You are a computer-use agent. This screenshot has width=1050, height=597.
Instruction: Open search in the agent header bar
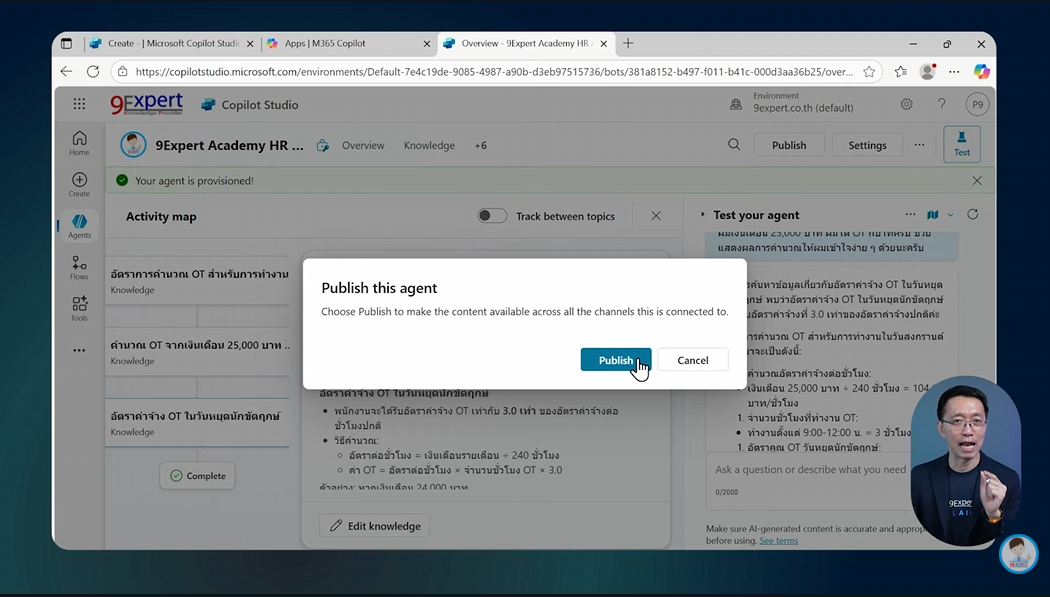tap(734, 144)
